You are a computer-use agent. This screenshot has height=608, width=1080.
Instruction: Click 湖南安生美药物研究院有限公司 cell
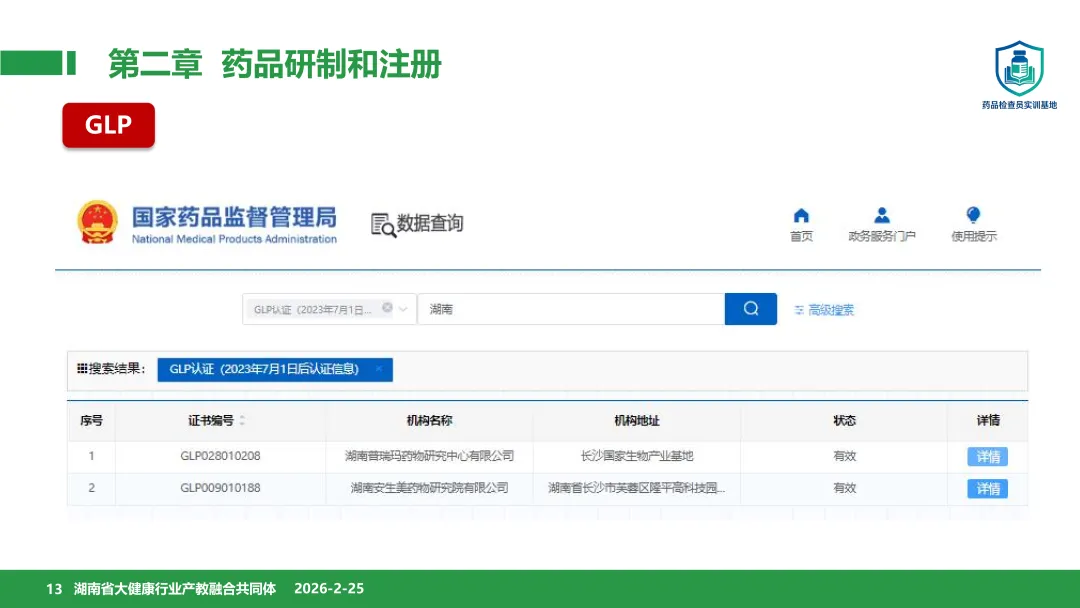pos(429,488)
